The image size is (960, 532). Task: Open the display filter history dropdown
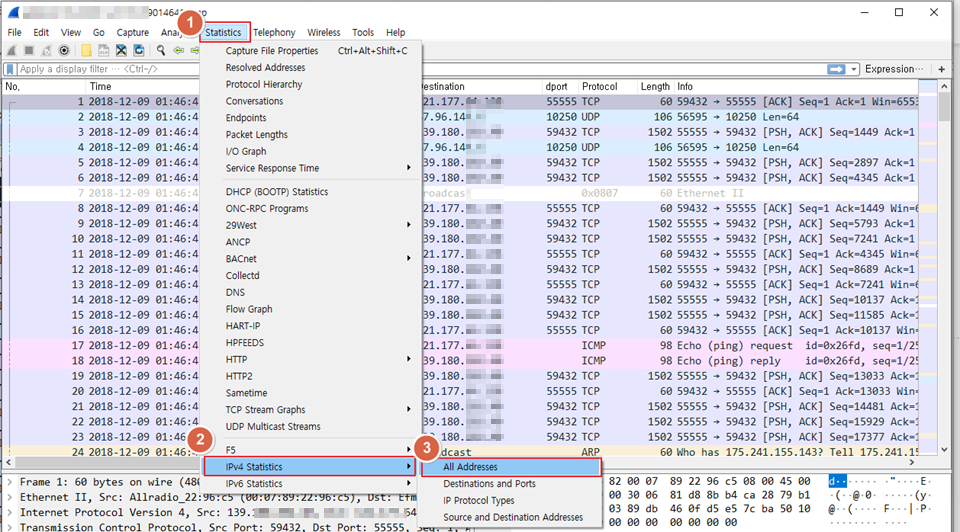[853, 69]
